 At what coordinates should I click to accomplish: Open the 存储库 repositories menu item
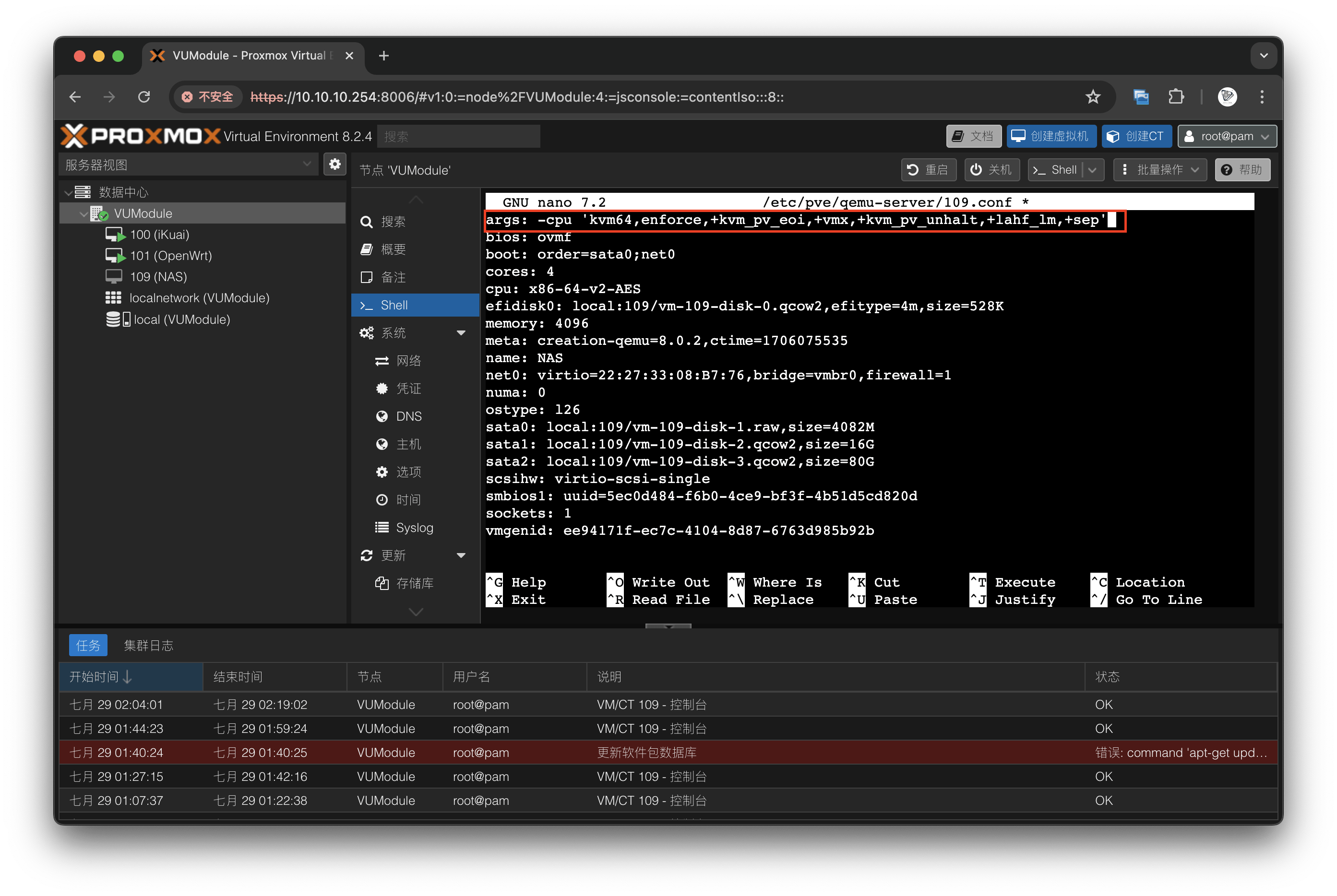pos(415,583)
